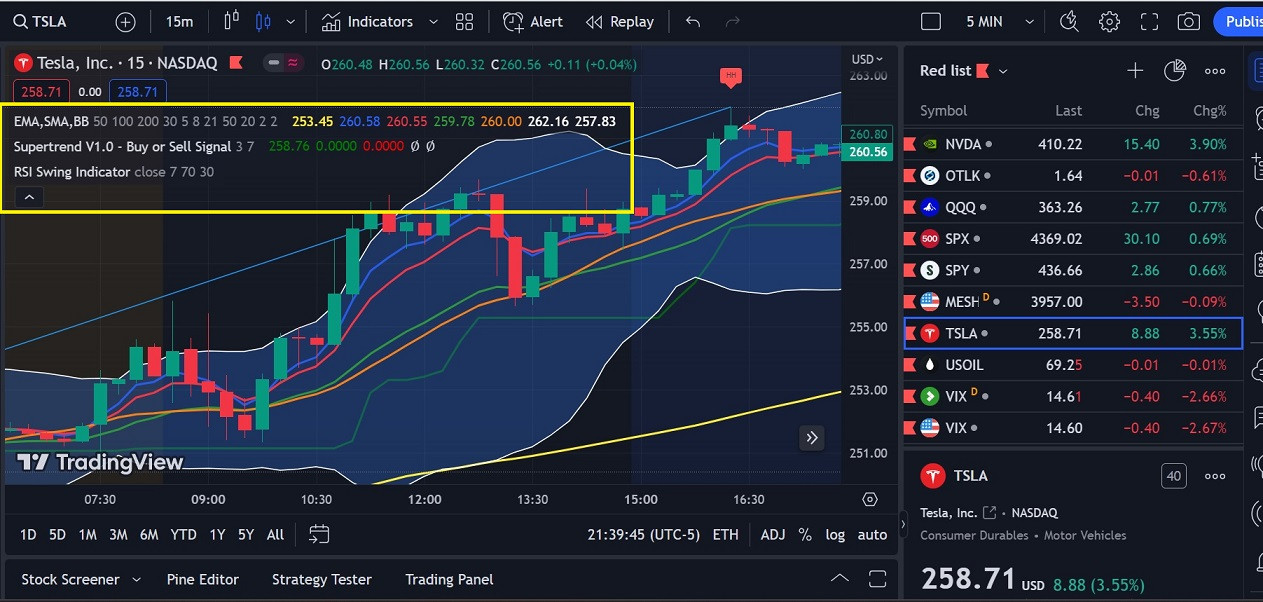Click the 258.71 red sell price button
Screen dimensions: 1263x602
[x=41, y=91]
